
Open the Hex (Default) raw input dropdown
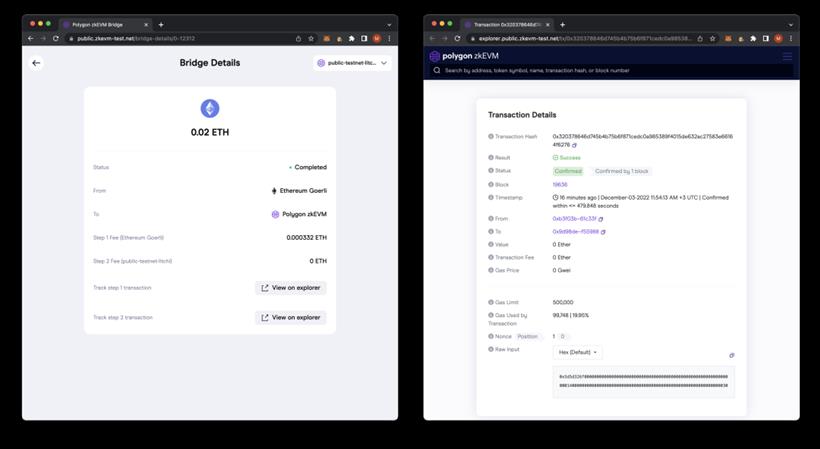click(x=577, y=352)
